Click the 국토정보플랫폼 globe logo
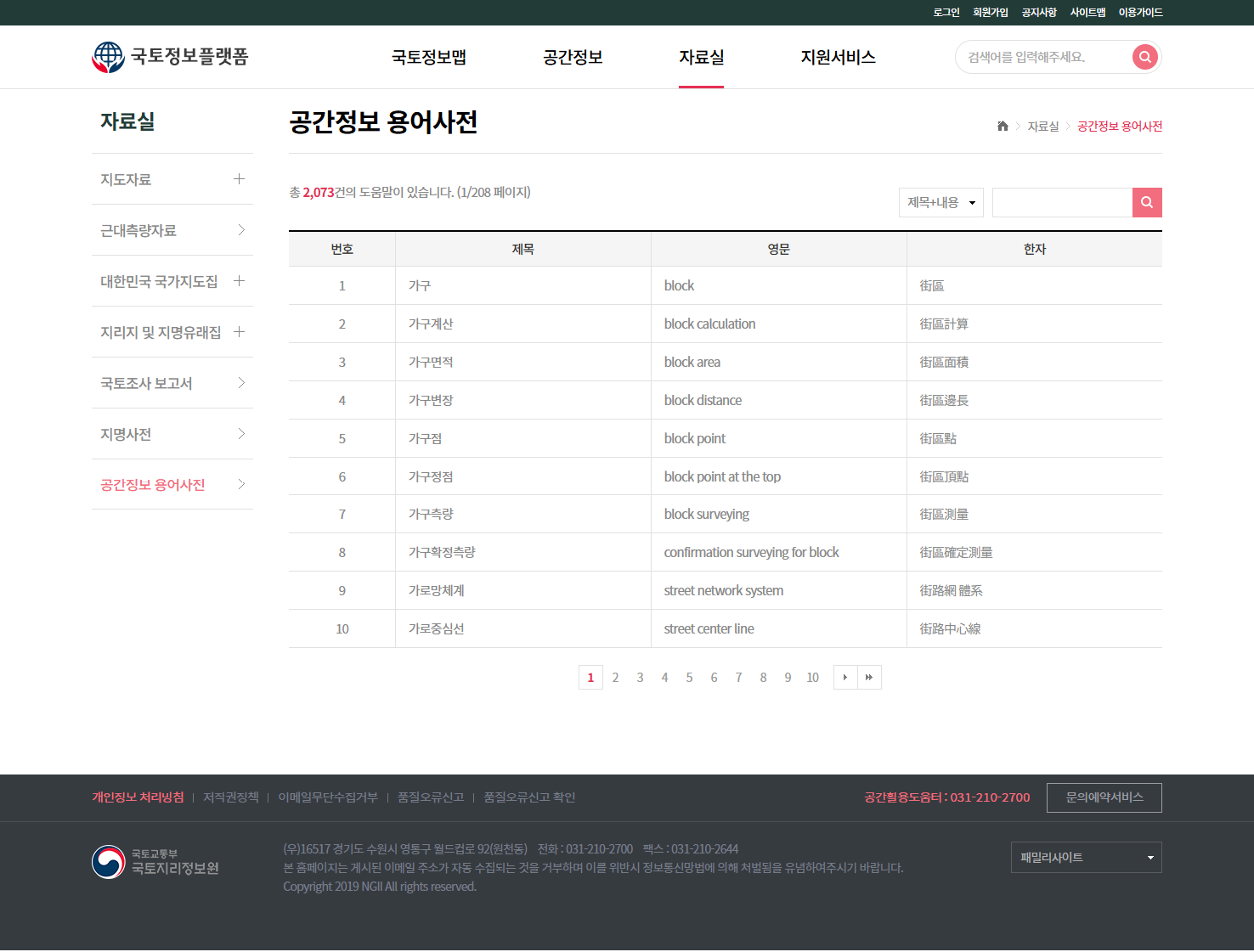Screen dimensions: 1254x952 click(108, 57)
